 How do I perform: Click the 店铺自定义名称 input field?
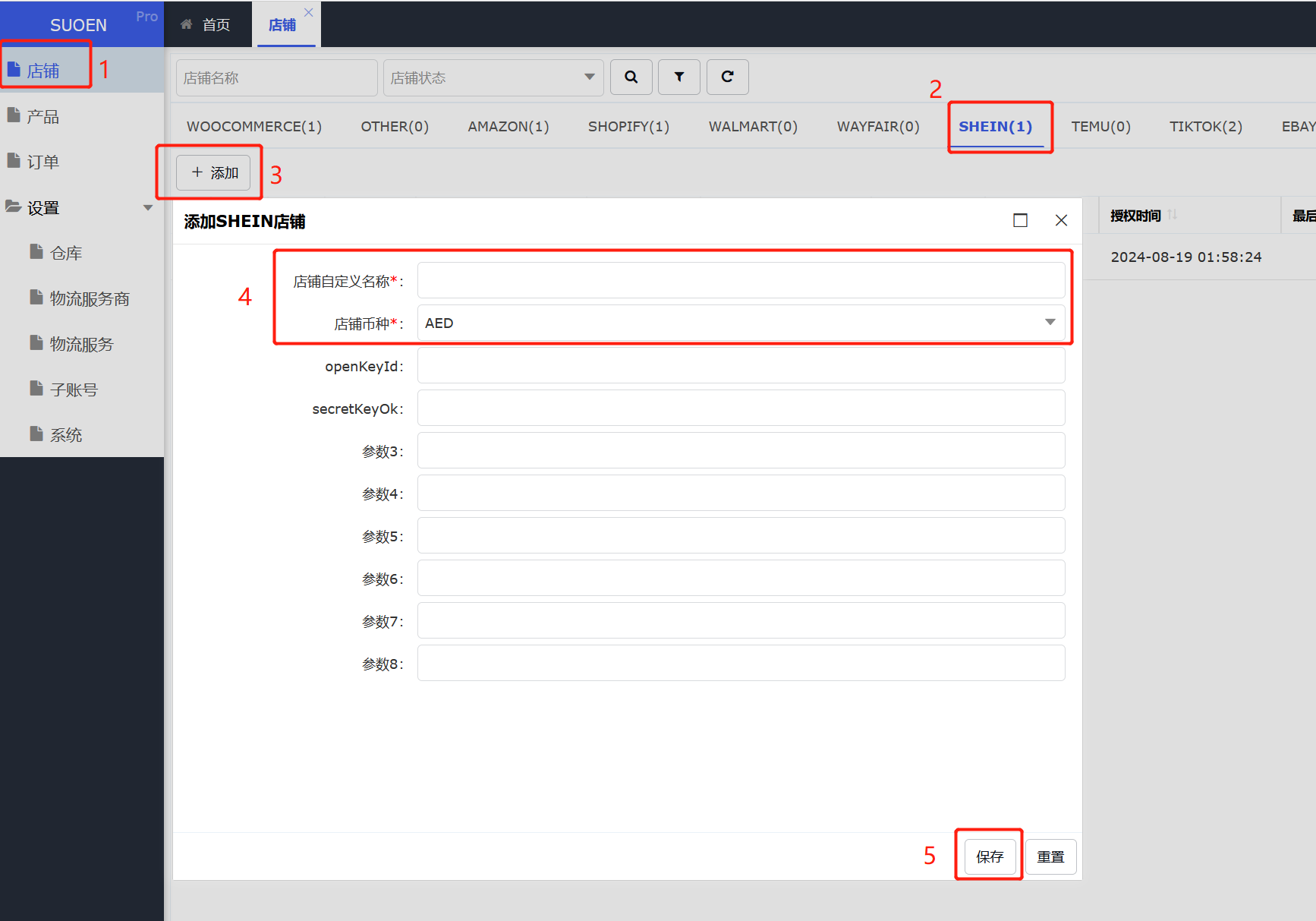click(741, 280)
